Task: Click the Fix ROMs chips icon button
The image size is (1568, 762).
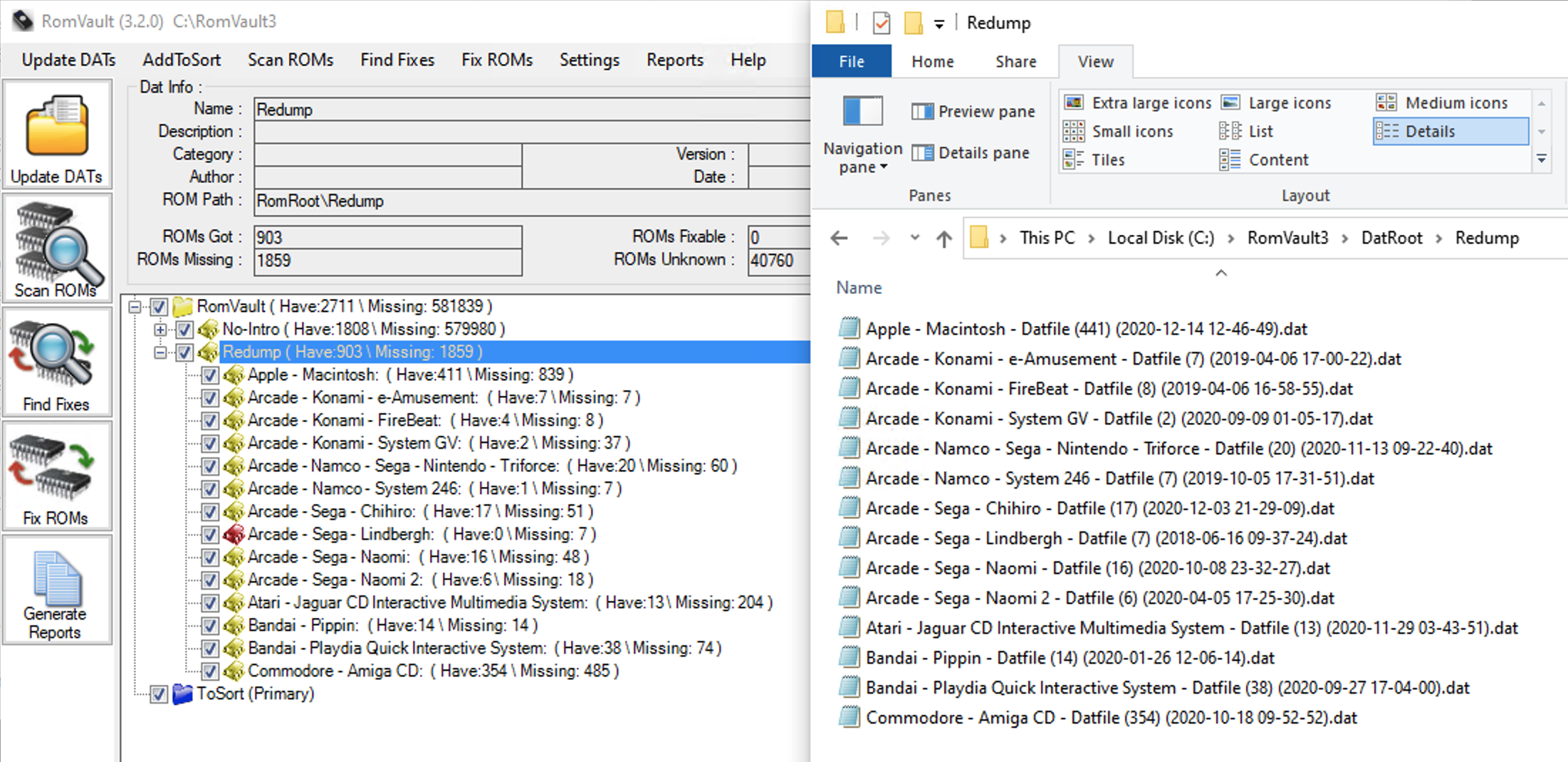Action: [57, 477]
